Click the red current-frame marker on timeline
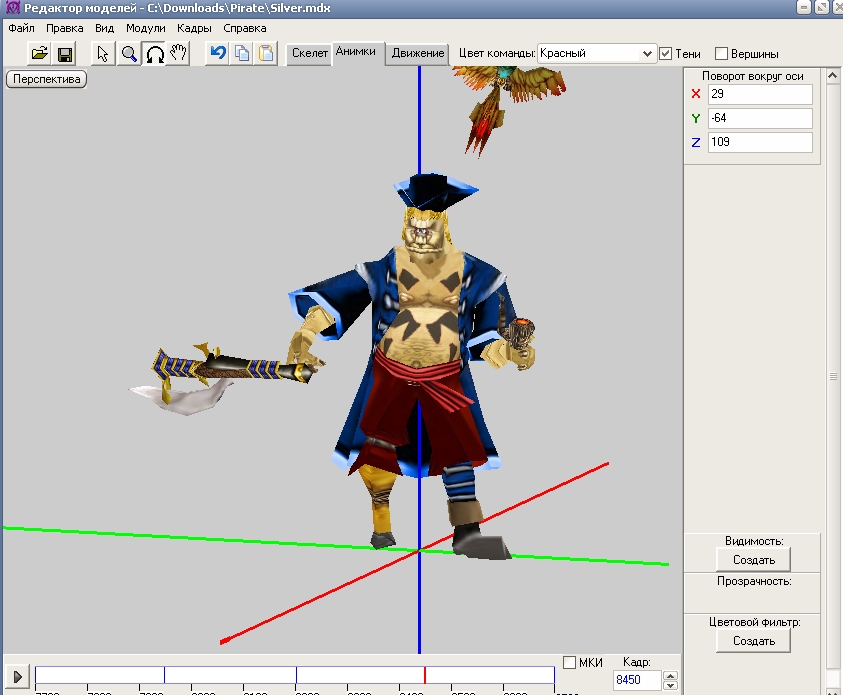 [425, 675]
